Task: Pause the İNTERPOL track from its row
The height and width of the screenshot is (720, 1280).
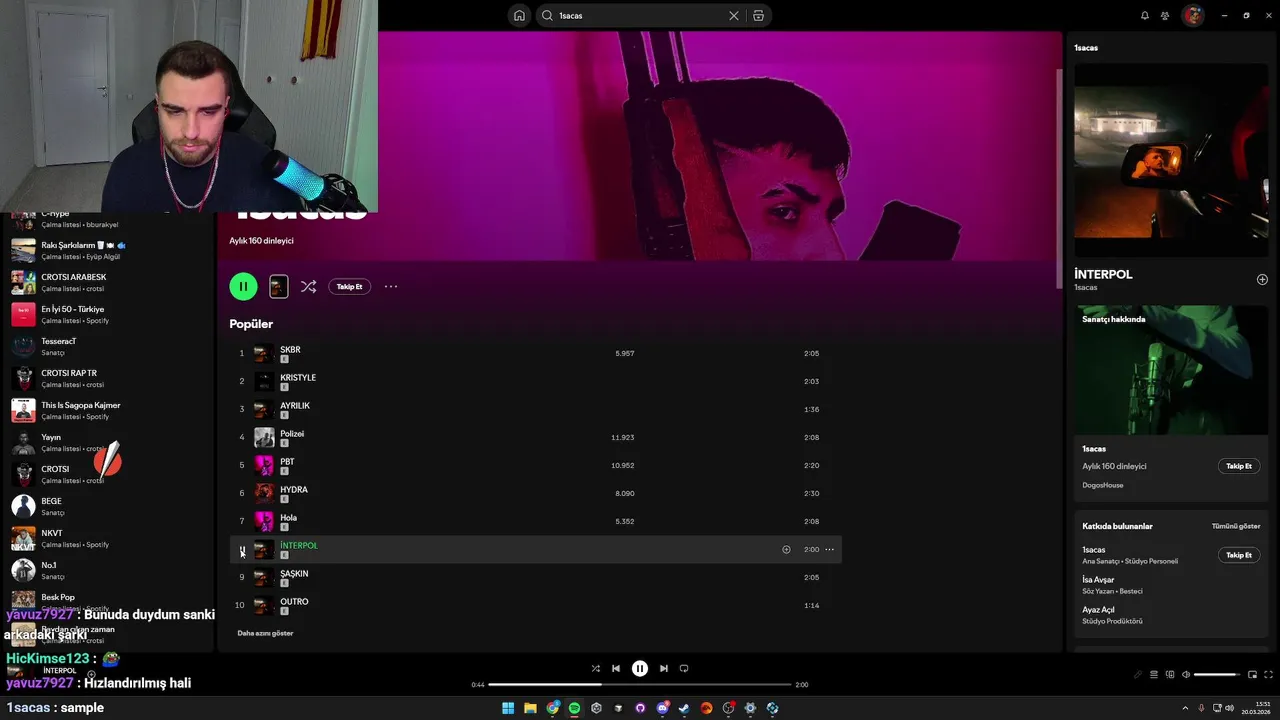Action: (x=241, y=549)
